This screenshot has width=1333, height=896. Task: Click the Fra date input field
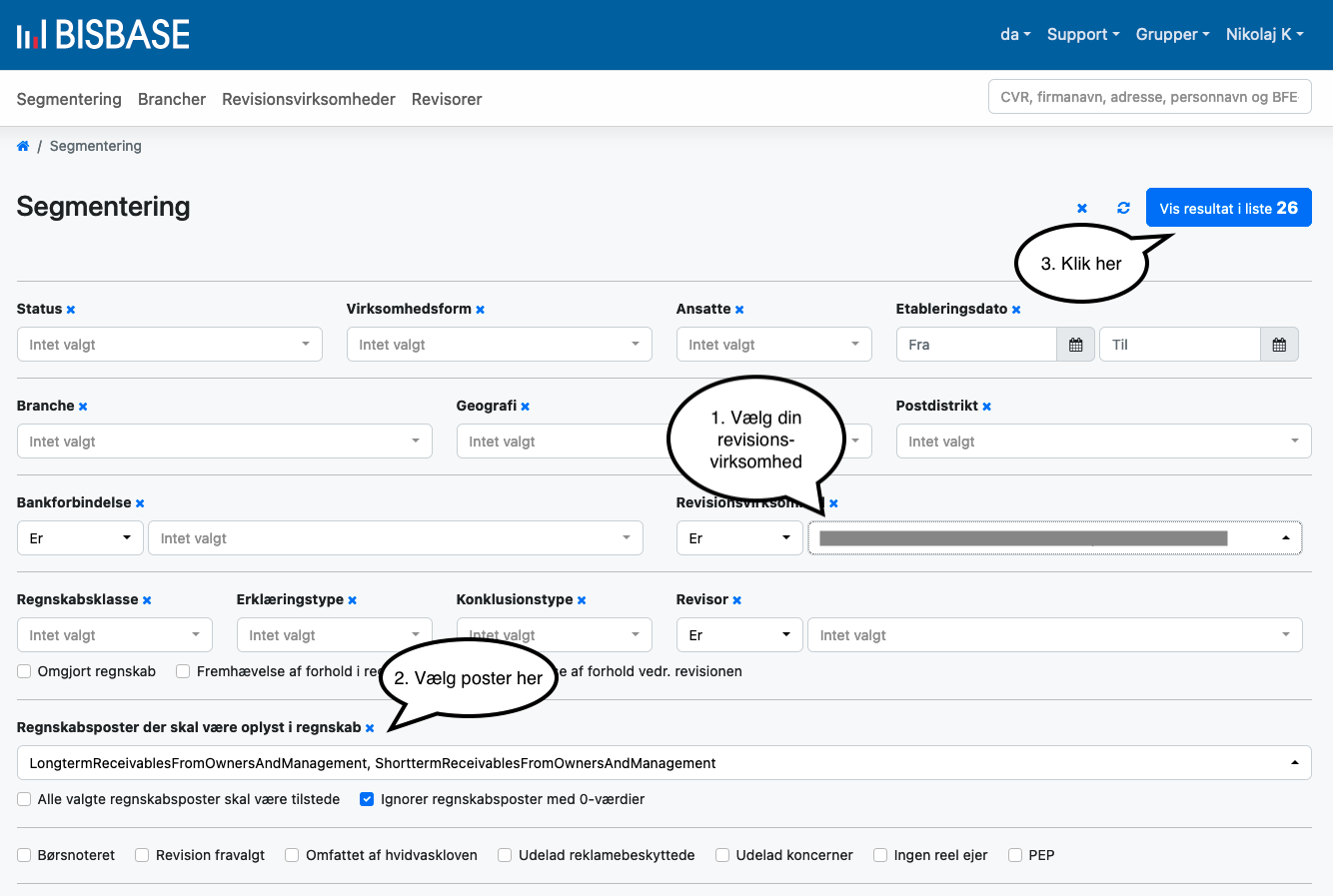point(976,345)
